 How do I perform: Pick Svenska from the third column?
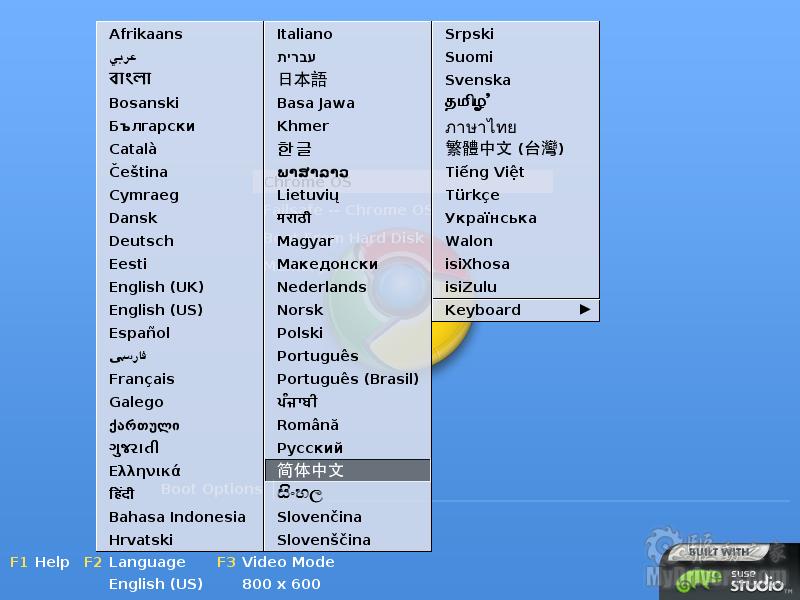click(x=477, y=80)
